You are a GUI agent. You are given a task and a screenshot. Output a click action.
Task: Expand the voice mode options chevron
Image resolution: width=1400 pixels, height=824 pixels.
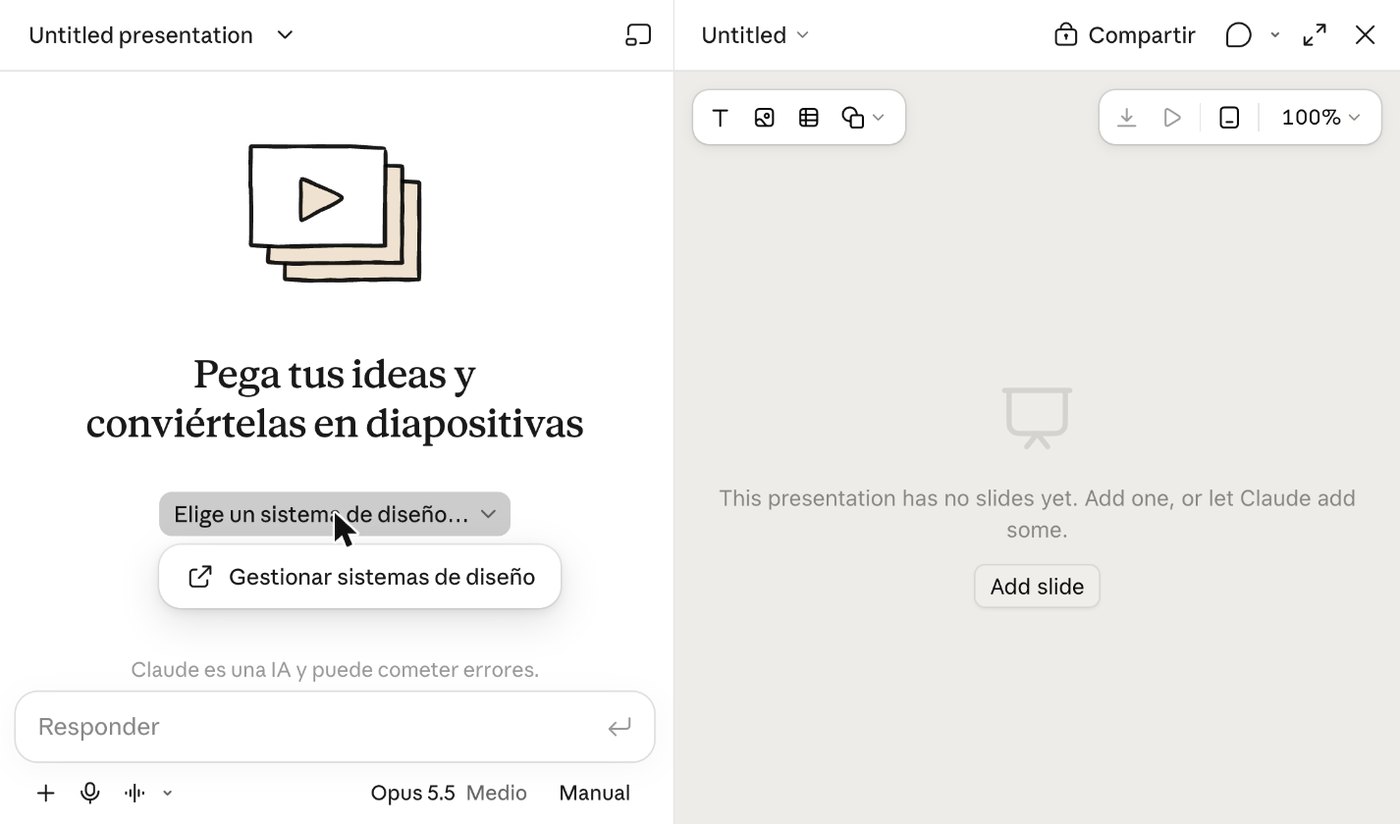point(167,793)
